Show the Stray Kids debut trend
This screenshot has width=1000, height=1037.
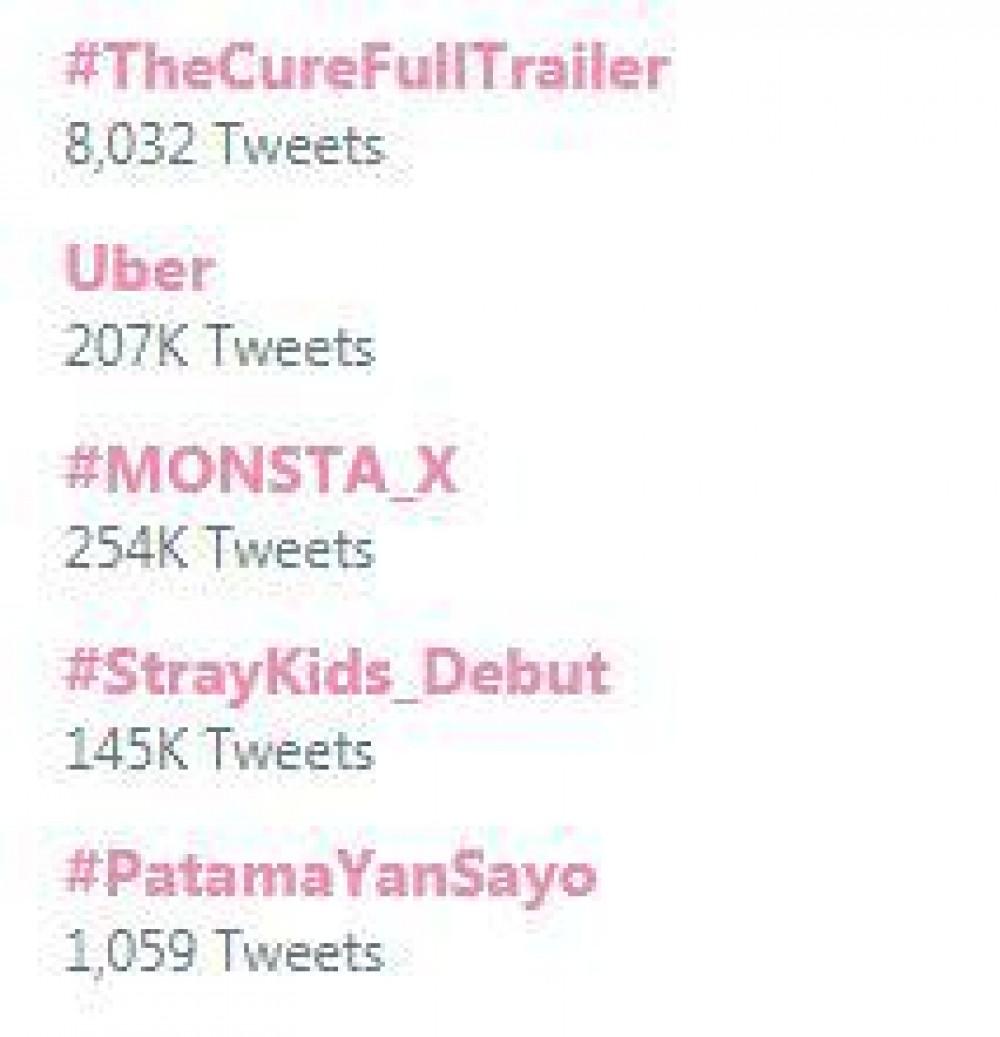click(x=336, y=673)
